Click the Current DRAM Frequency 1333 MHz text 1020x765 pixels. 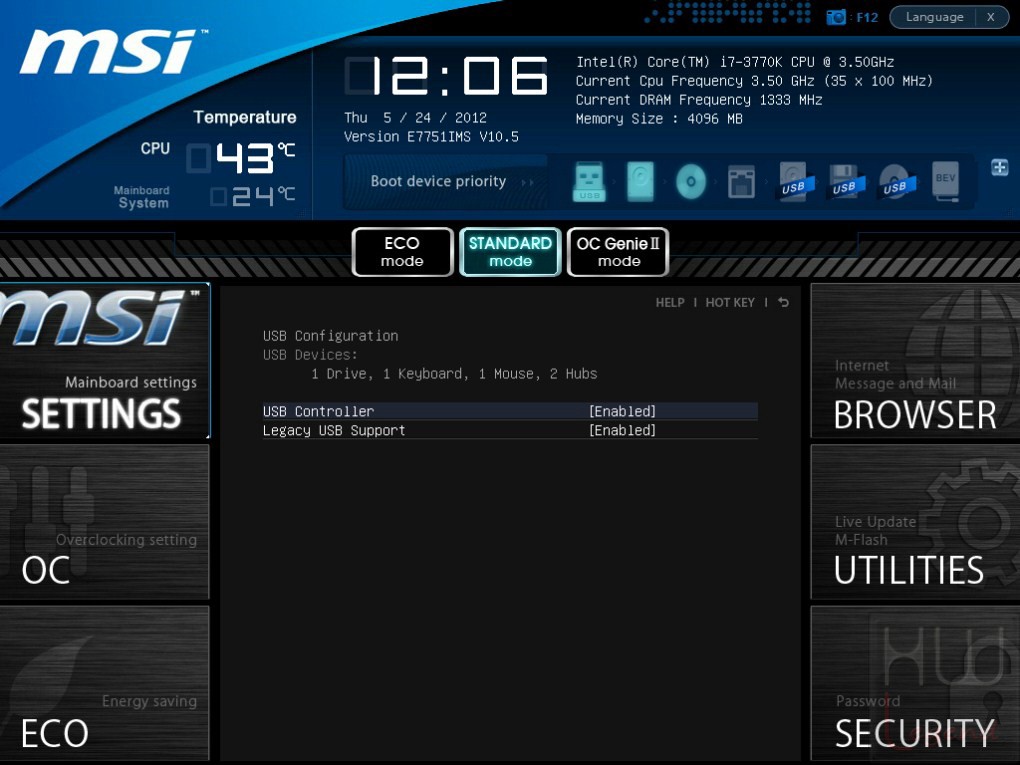[699, 100]
